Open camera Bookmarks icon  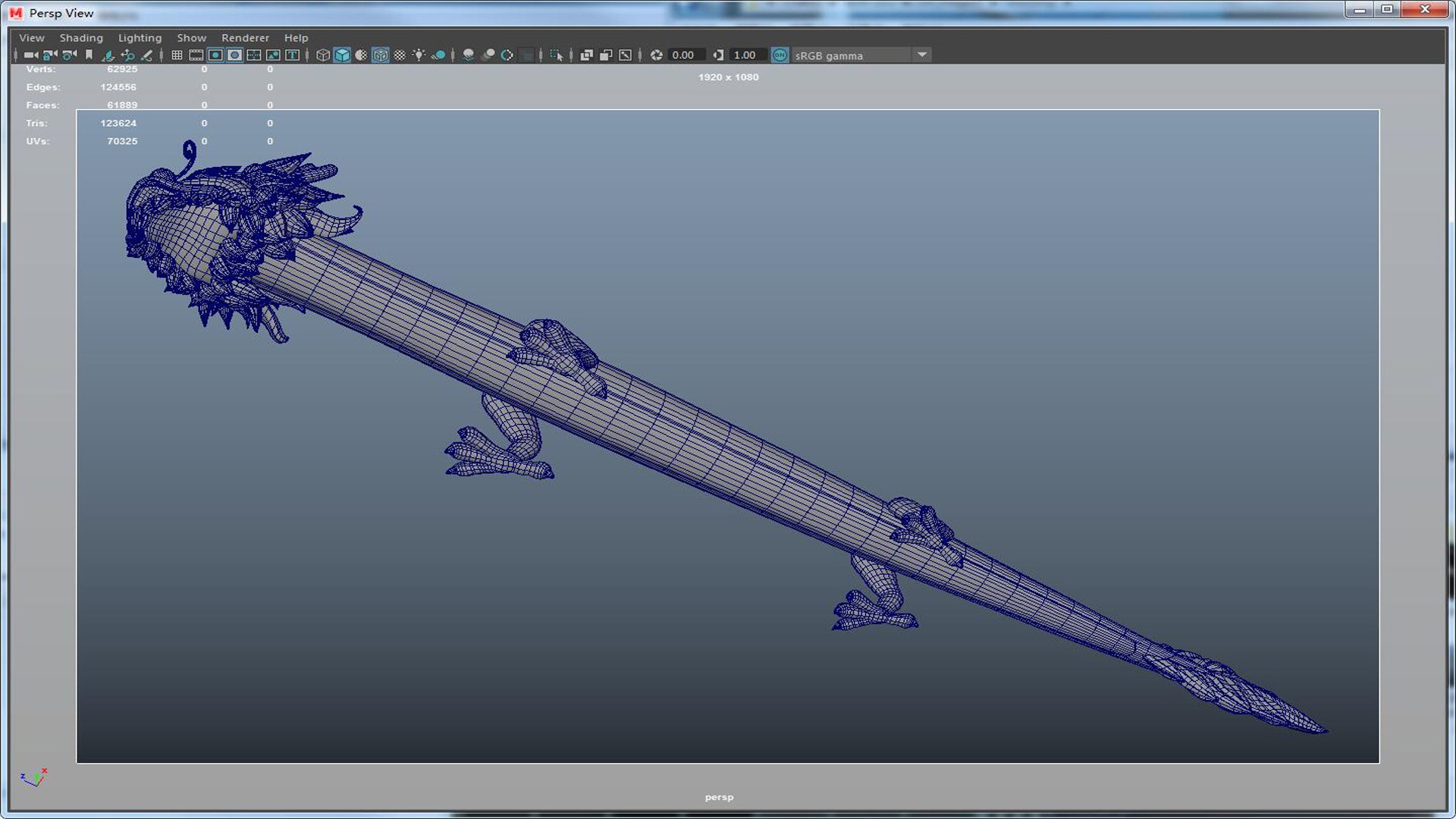(89, 55)
